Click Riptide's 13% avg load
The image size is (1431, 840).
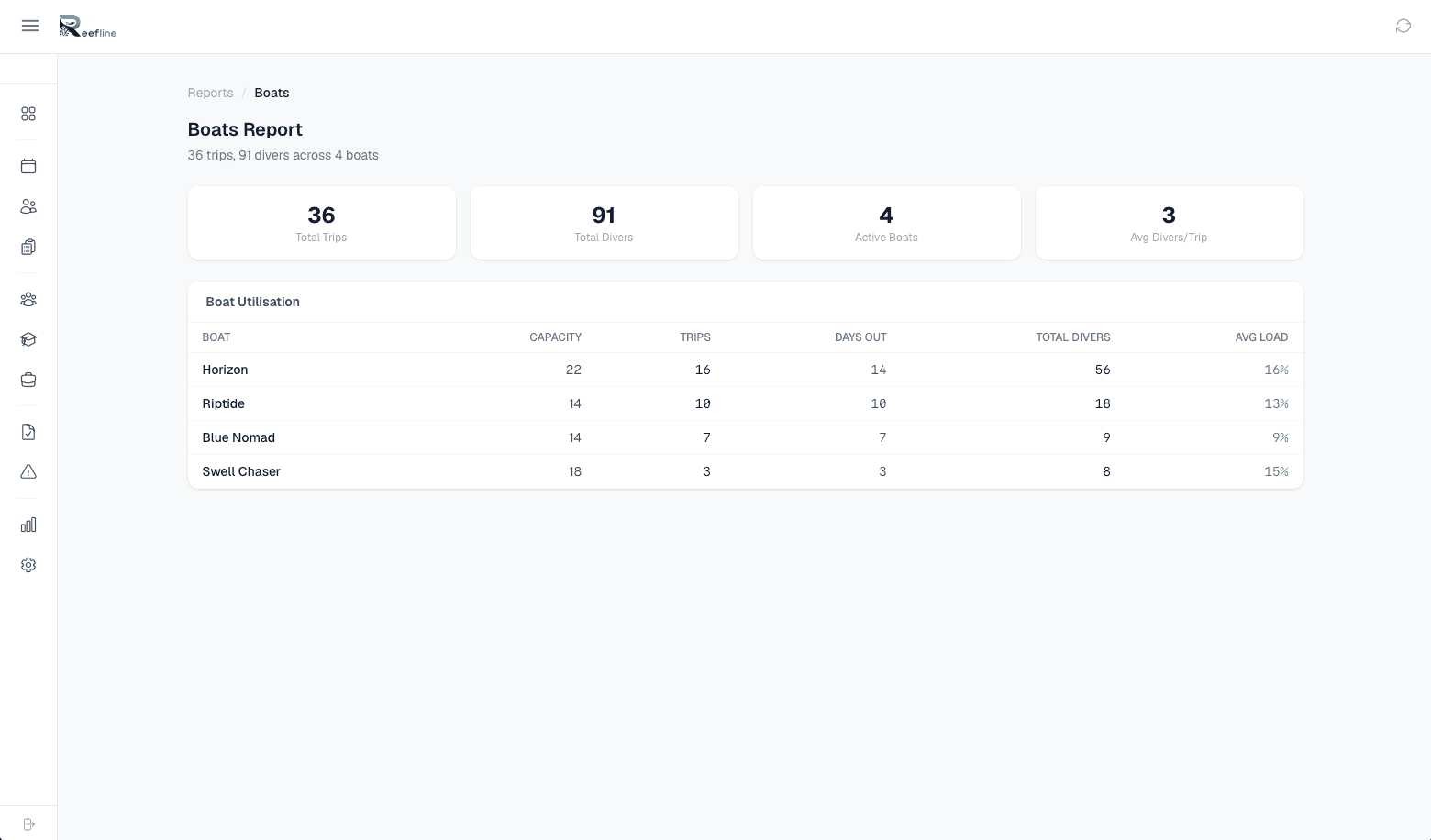click(x=1276, y=403)
